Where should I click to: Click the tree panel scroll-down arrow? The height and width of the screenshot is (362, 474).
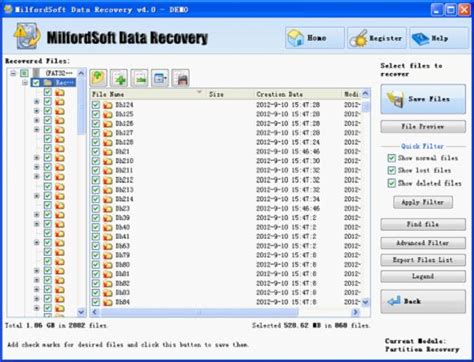(81, 312)
